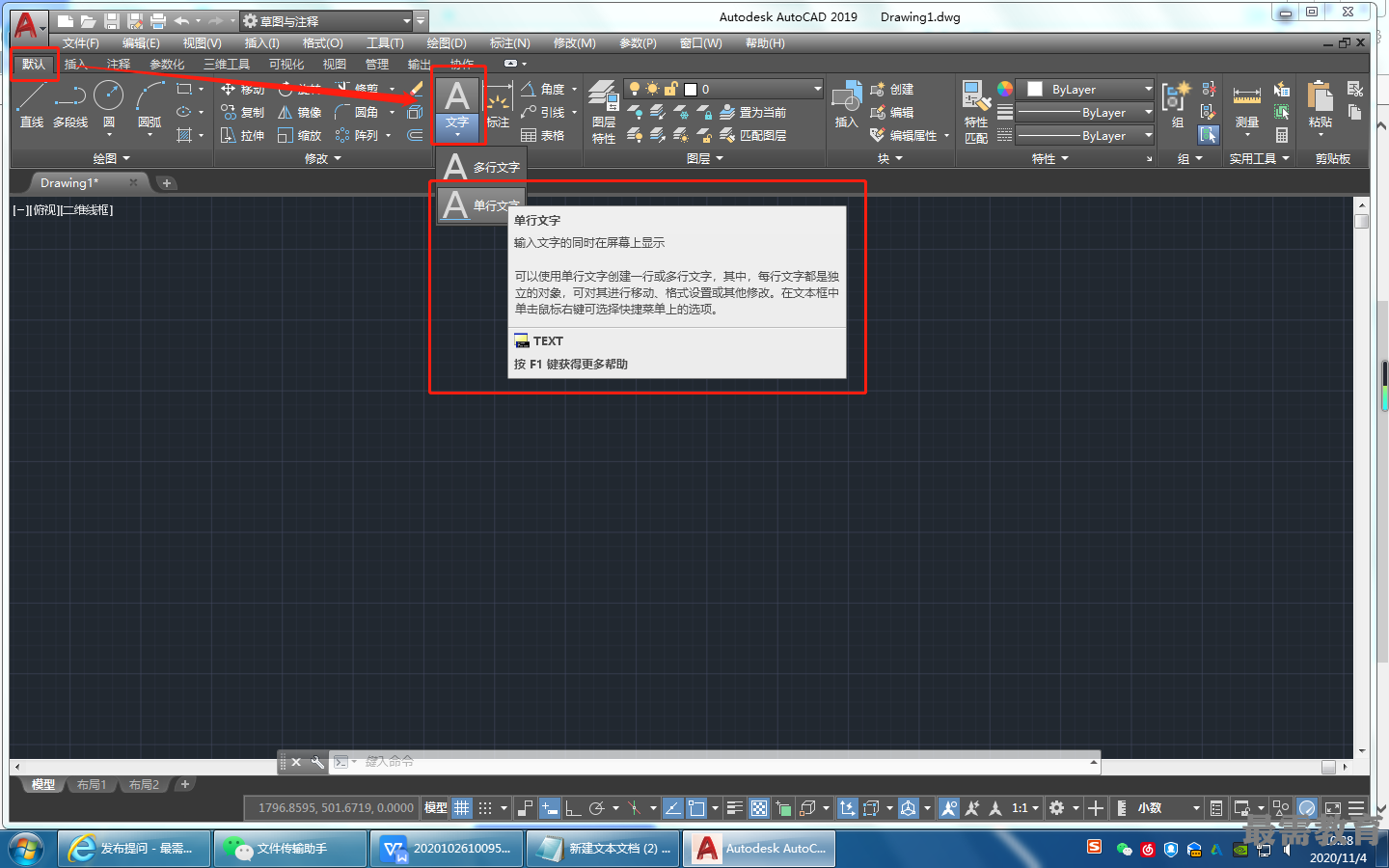Image resolution: width=1389 pixels, height=868 pixels.
Task: Toggle object snap tracking in status bar
Action: pos(672,808)
